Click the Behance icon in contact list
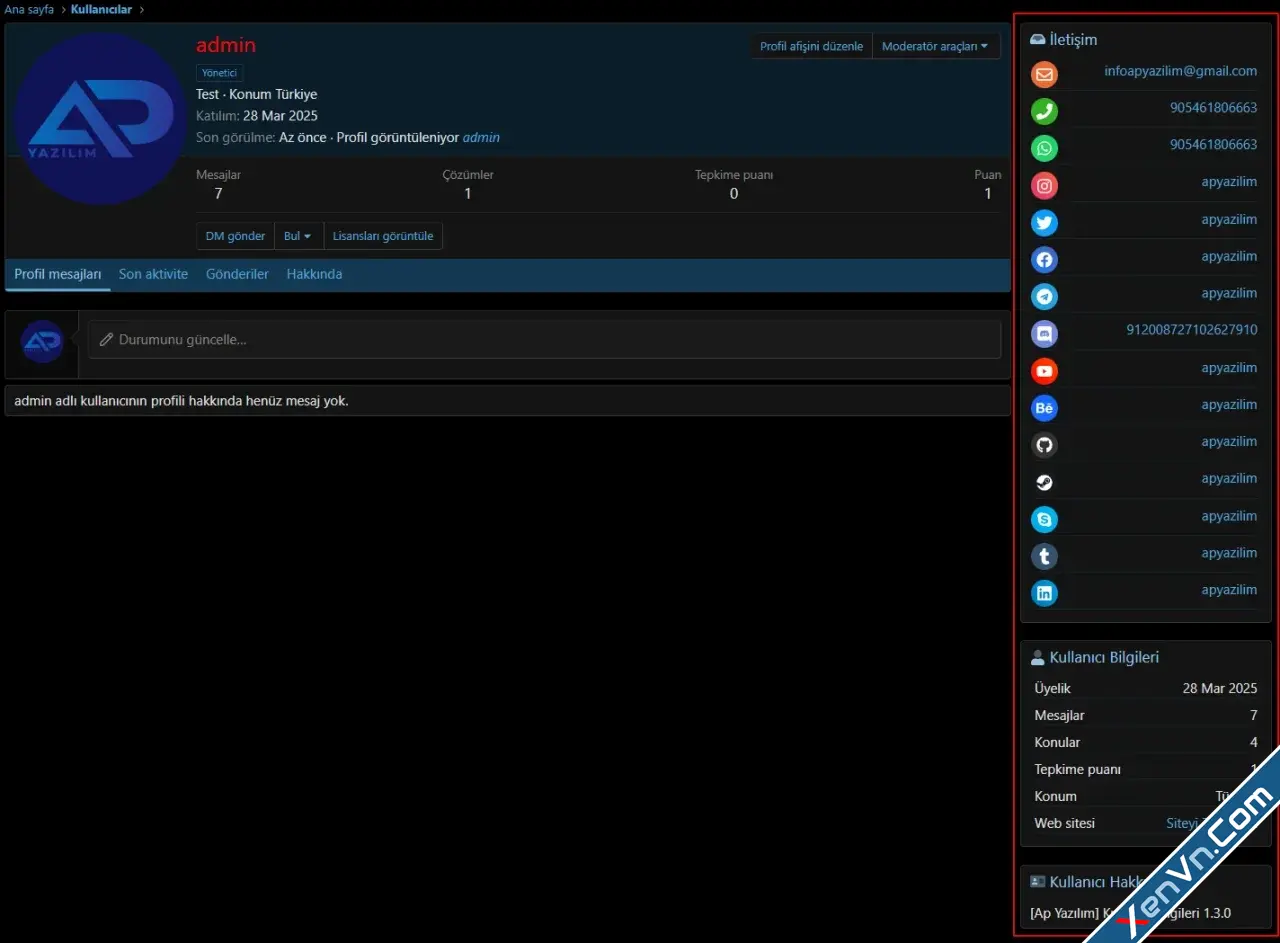This screenshot has height=943, width=1280. point(1044,408)
